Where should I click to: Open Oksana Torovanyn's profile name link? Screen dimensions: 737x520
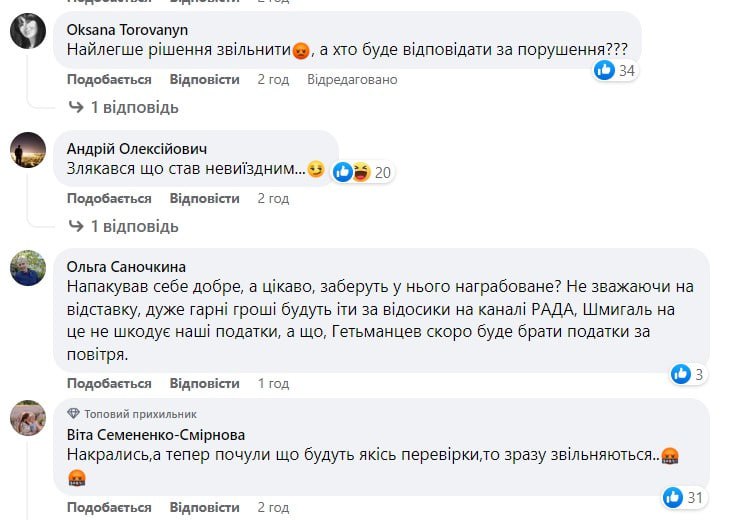point(125,29)
